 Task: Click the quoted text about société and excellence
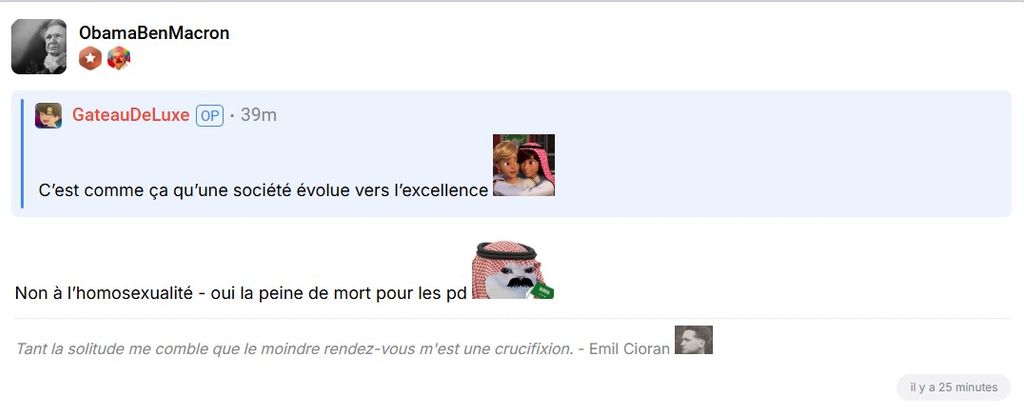[263, 190]
